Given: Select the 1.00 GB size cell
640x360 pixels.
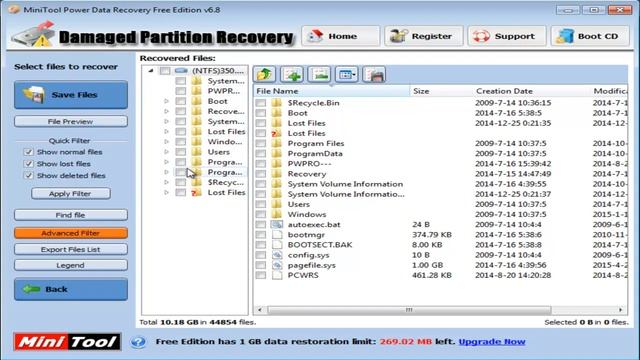Looking at the screenshot, I should coord(427,265).
